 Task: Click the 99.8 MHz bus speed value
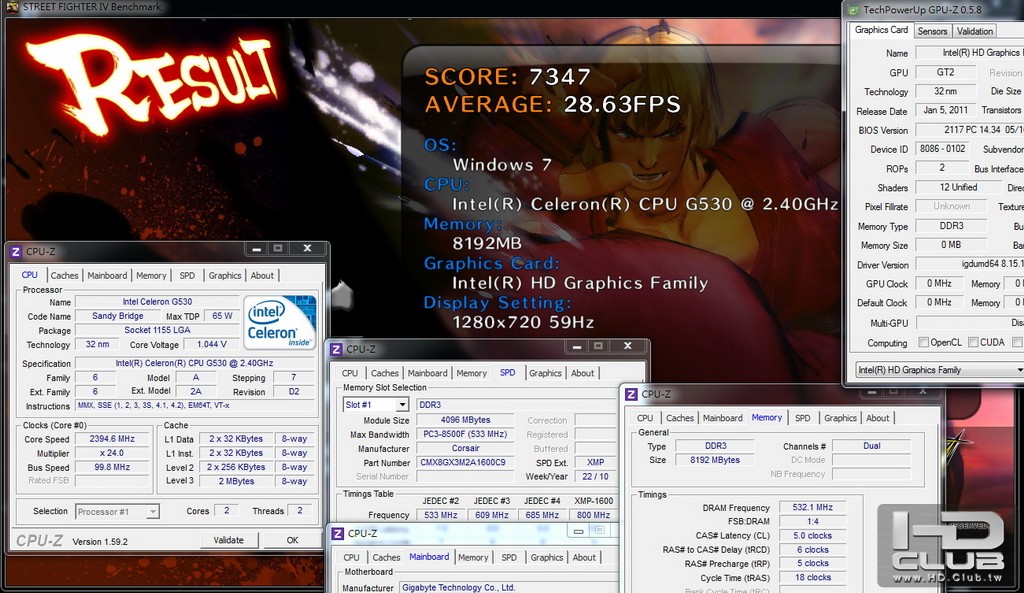click(112, 468)
